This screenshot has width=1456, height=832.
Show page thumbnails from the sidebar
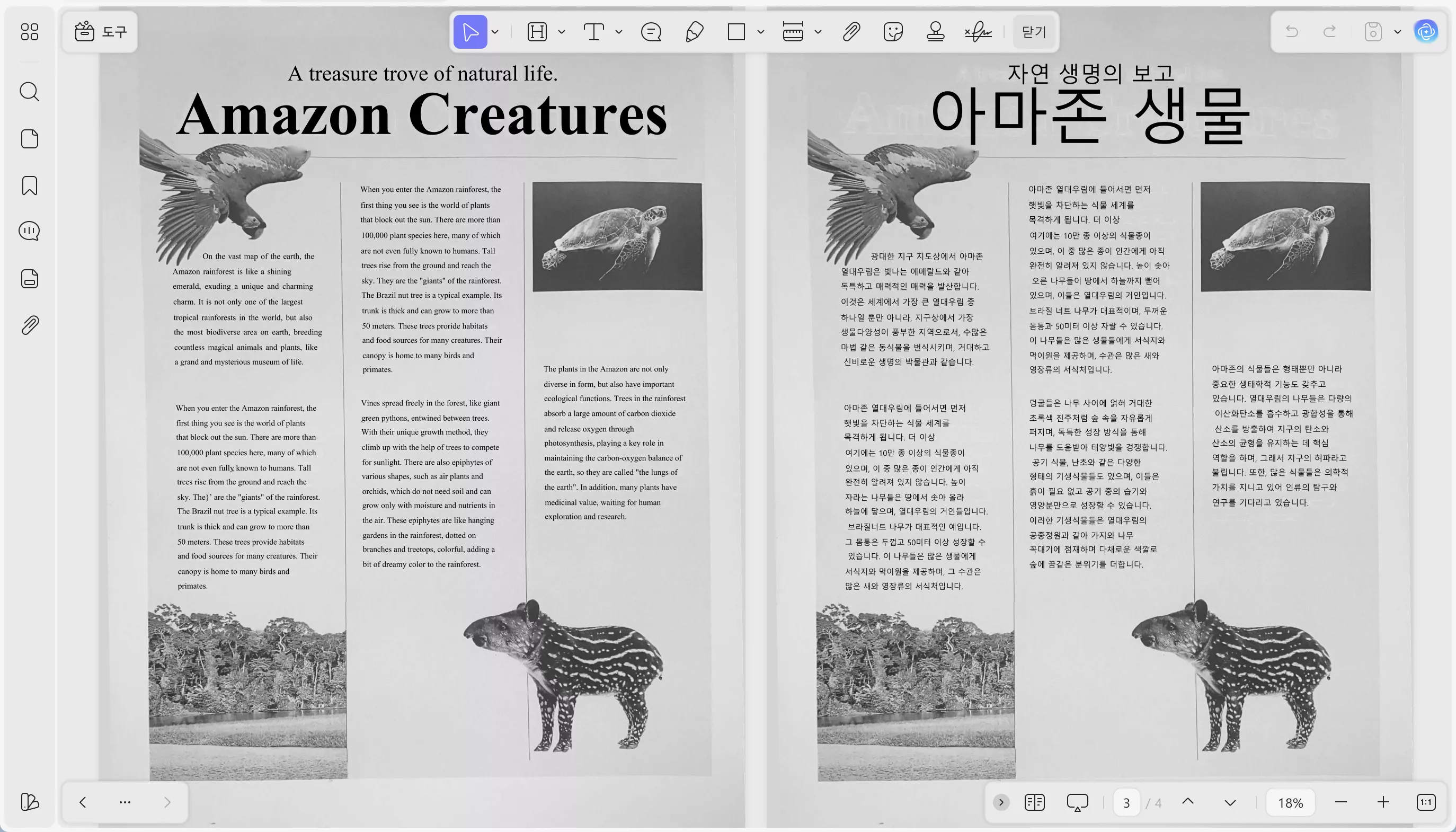point(29,138)
